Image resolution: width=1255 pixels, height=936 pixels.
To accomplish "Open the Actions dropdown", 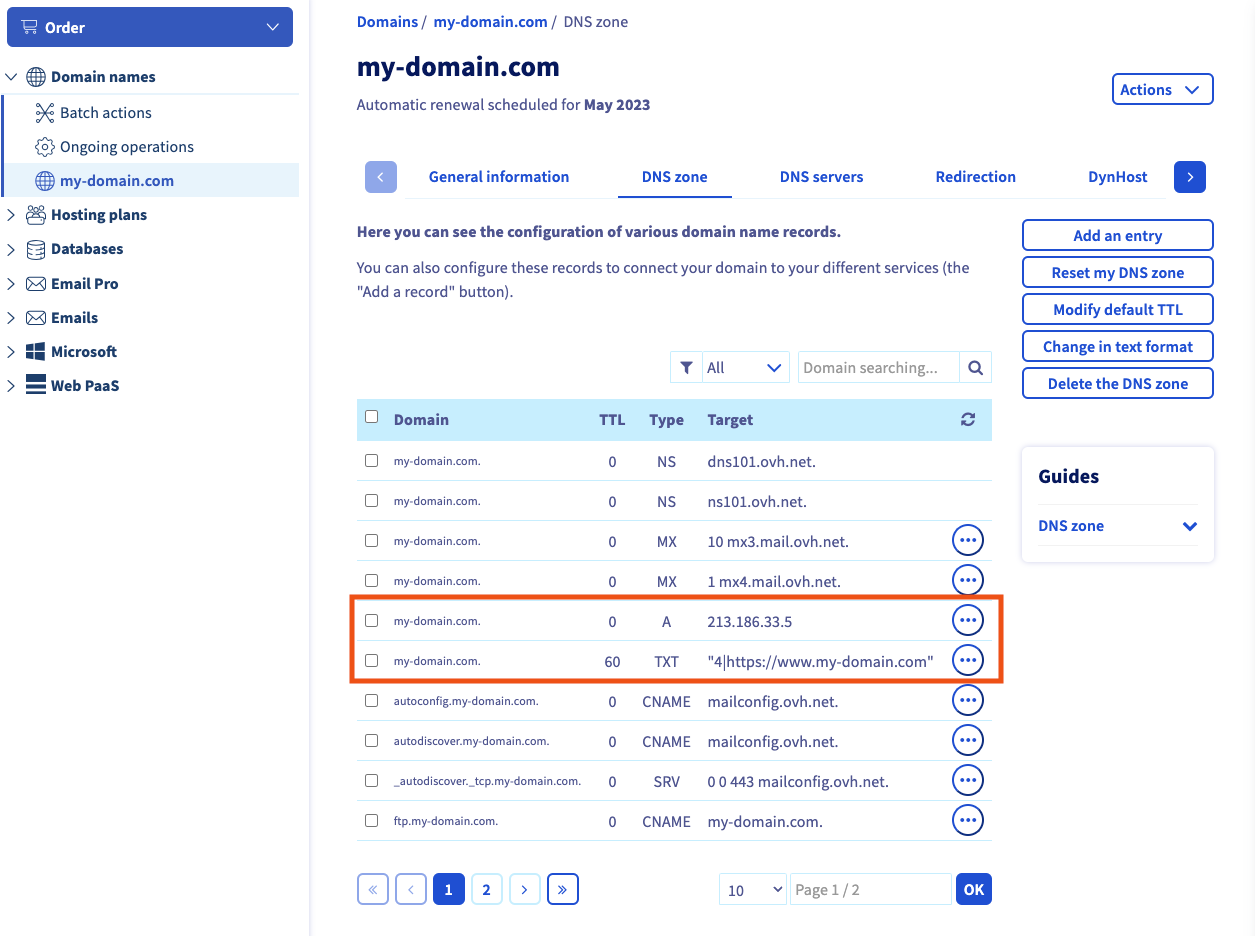I will pyautogui.click(x=1162, y=89).
